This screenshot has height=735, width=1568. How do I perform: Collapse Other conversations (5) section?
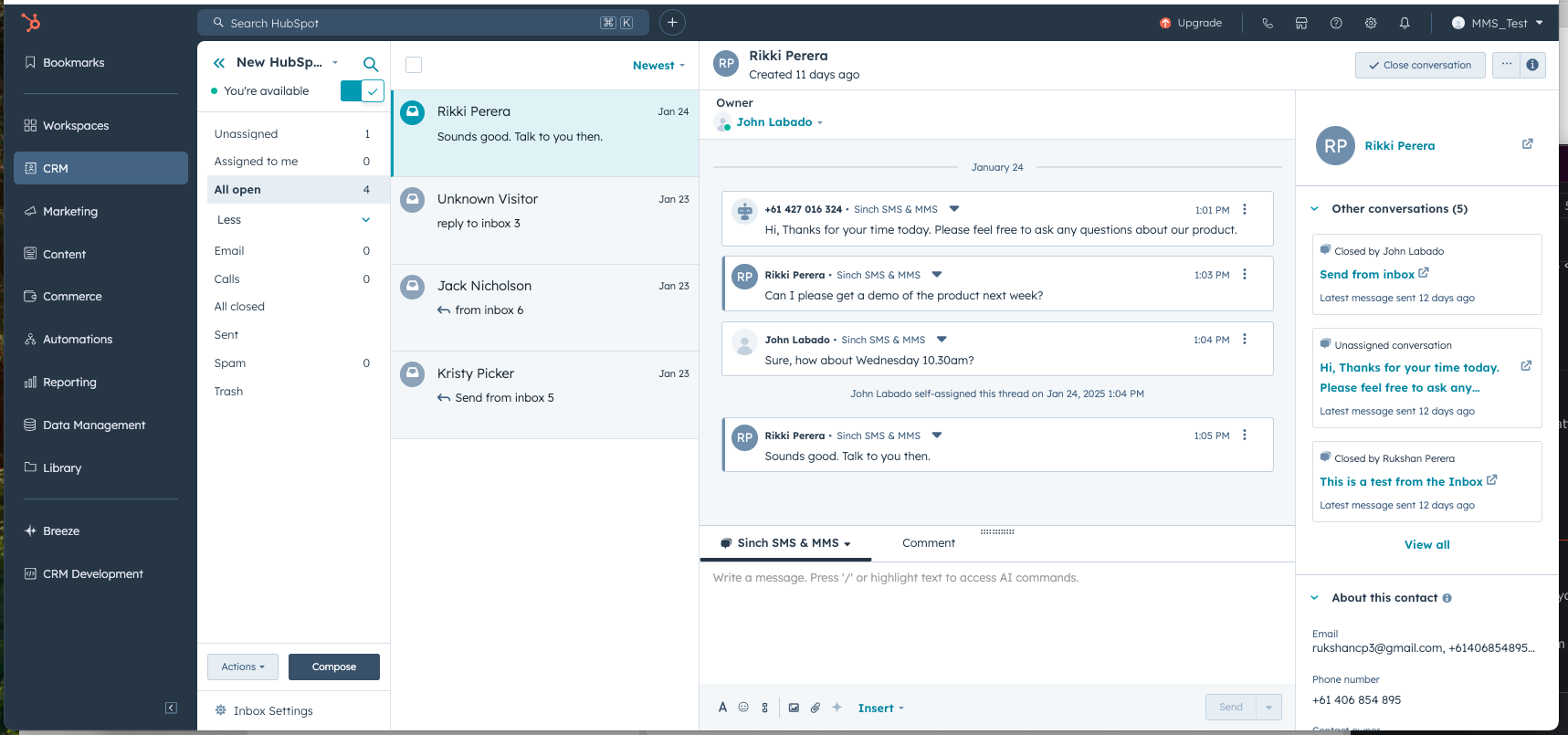pos(1315,209)
